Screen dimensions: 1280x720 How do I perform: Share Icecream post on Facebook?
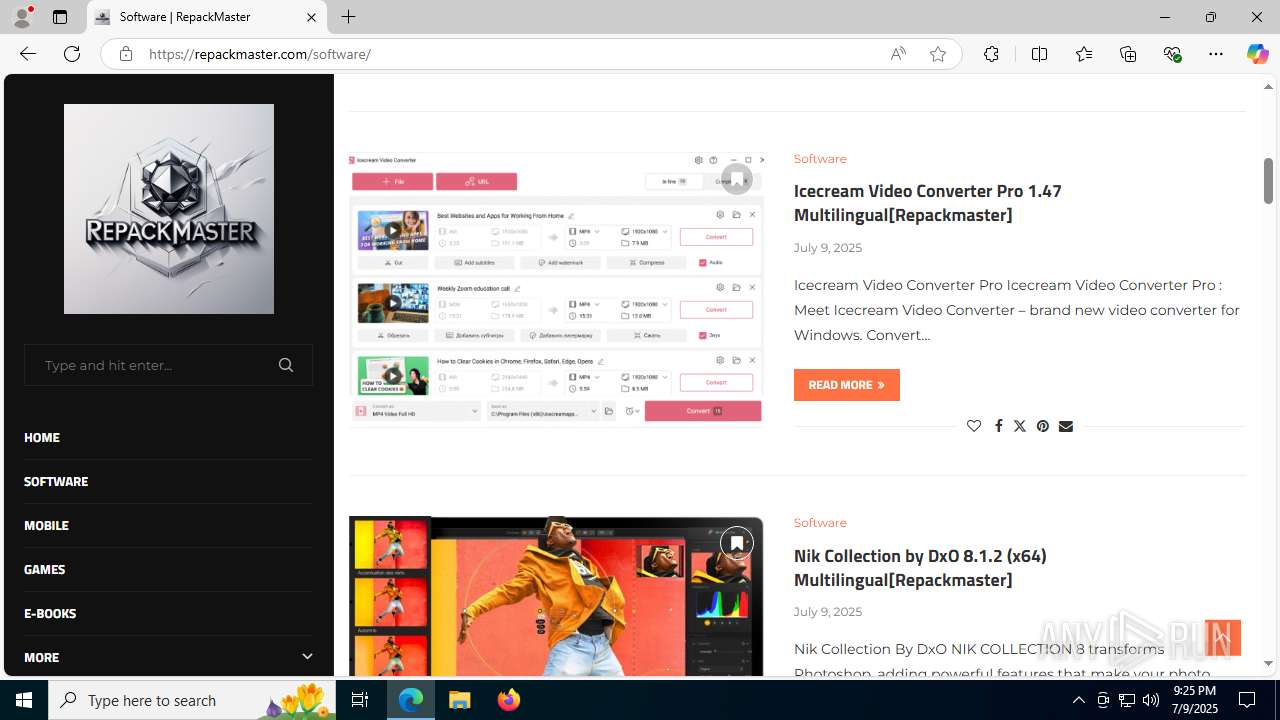click(998, 426)
